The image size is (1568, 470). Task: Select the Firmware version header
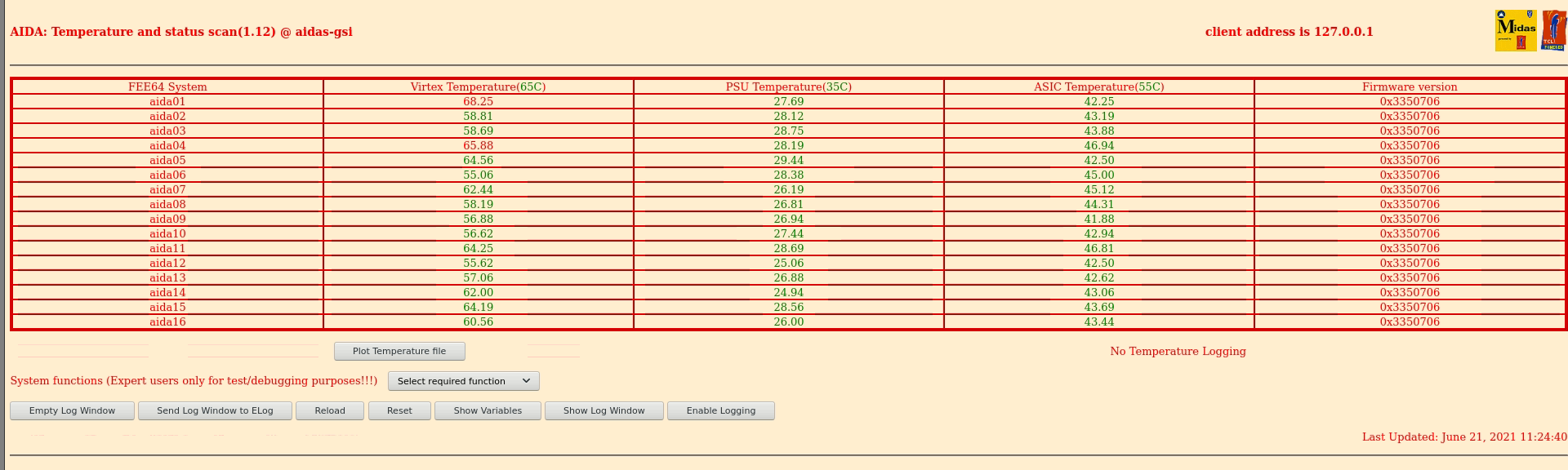pyautogui.click(x=1410, y=86)
